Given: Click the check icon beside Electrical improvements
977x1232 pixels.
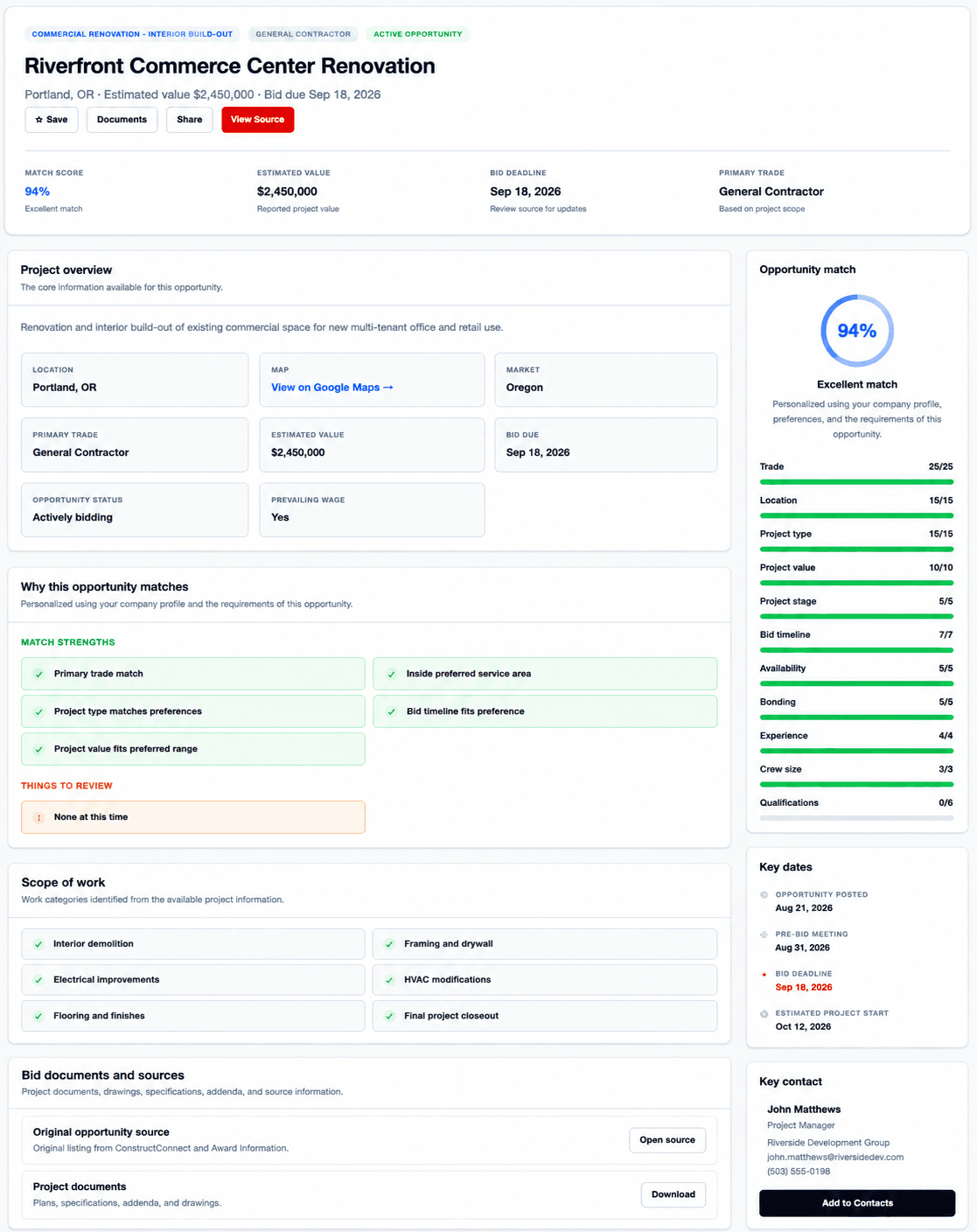Looking at the screenshot, I should (38, 980).
